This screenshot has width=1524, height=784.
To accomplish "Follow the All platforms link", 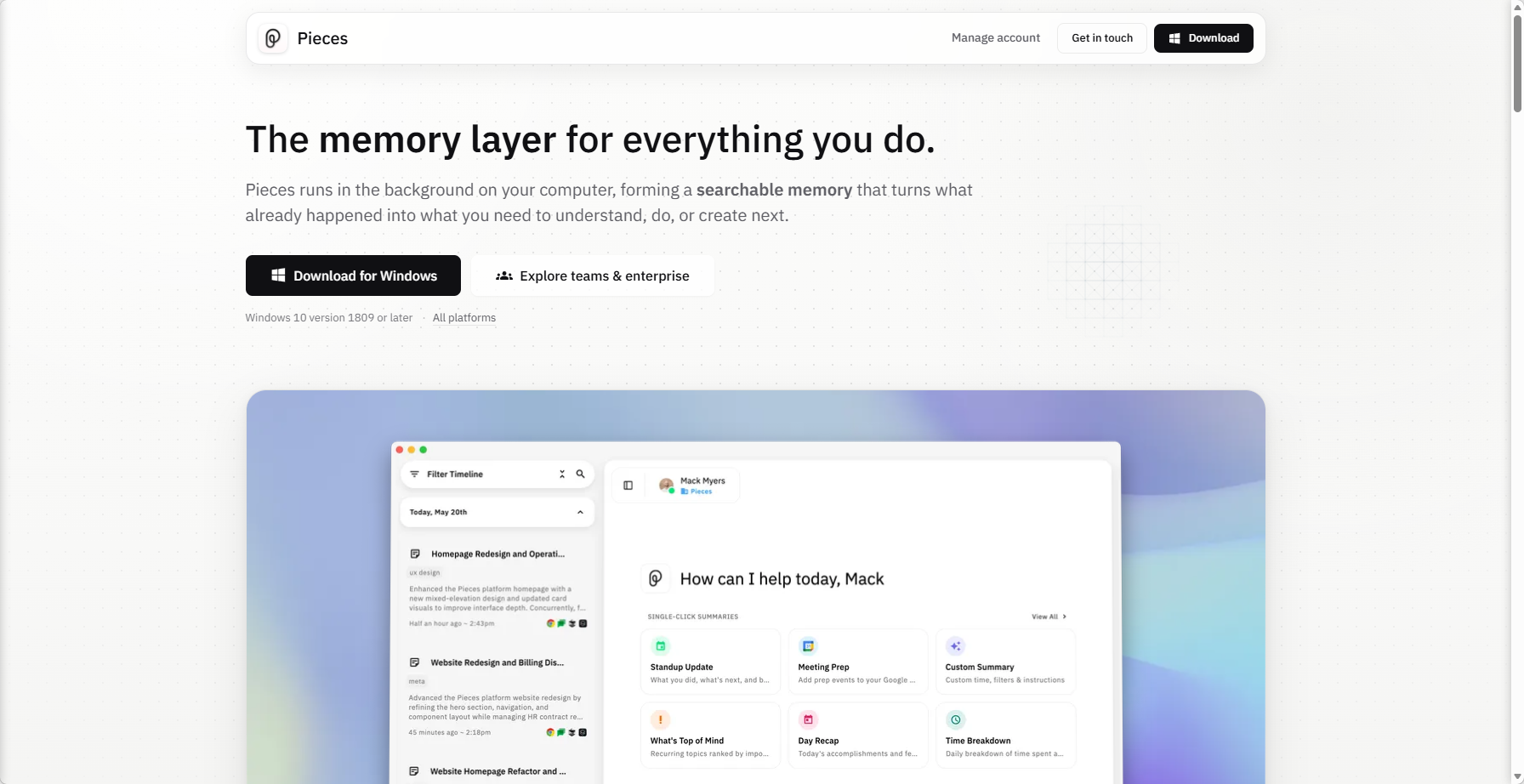I will 464,318.
